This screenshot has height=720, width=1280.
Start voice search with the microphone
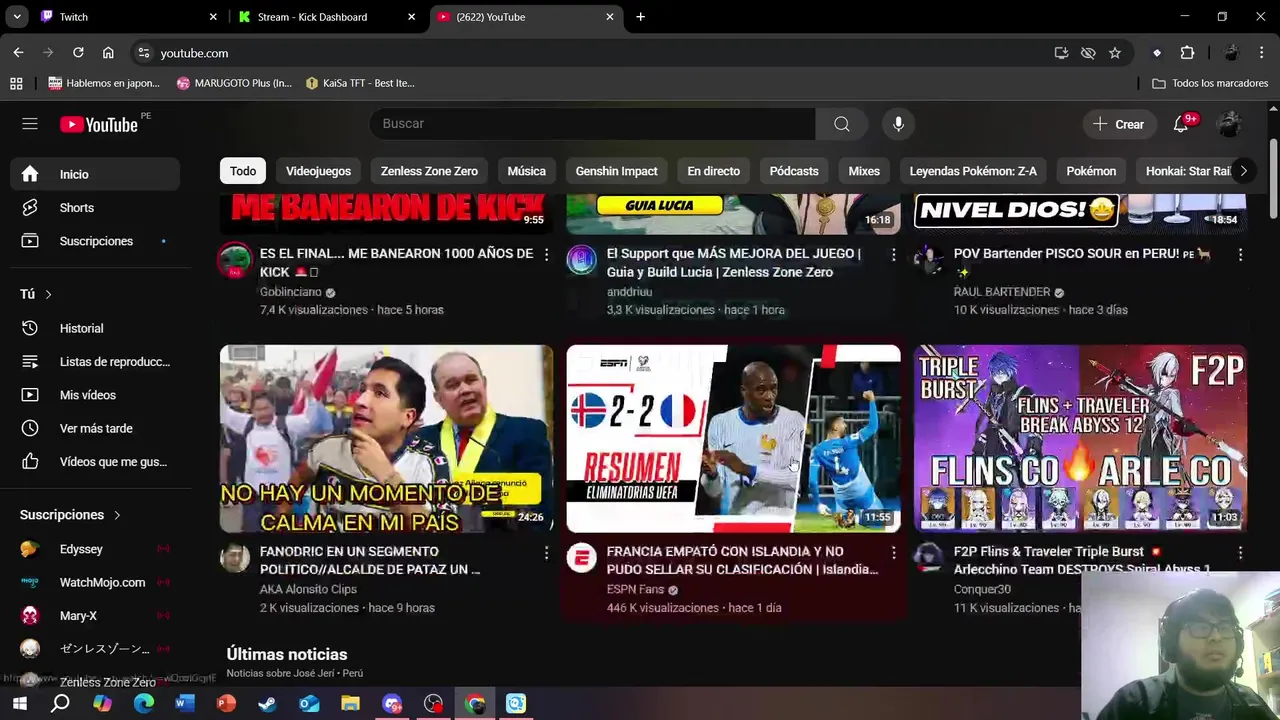[x=898, y=124]
